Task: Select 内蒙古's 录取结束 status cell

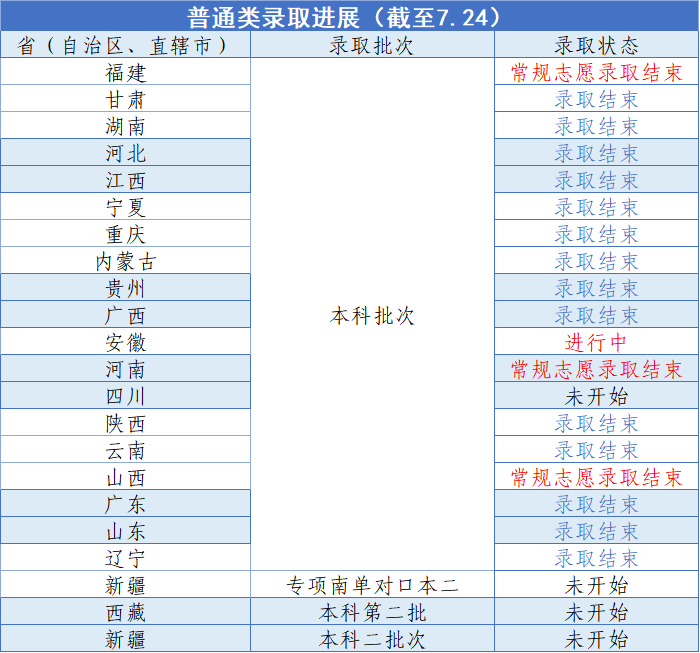Action: point(596,261)
